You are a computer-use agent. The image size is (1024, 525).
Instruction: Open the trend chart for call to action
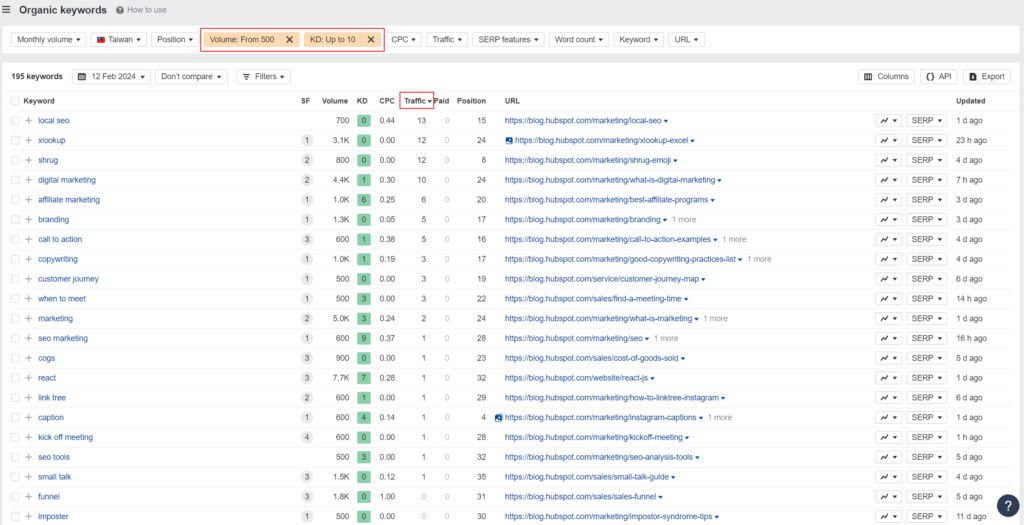[888, 239]
